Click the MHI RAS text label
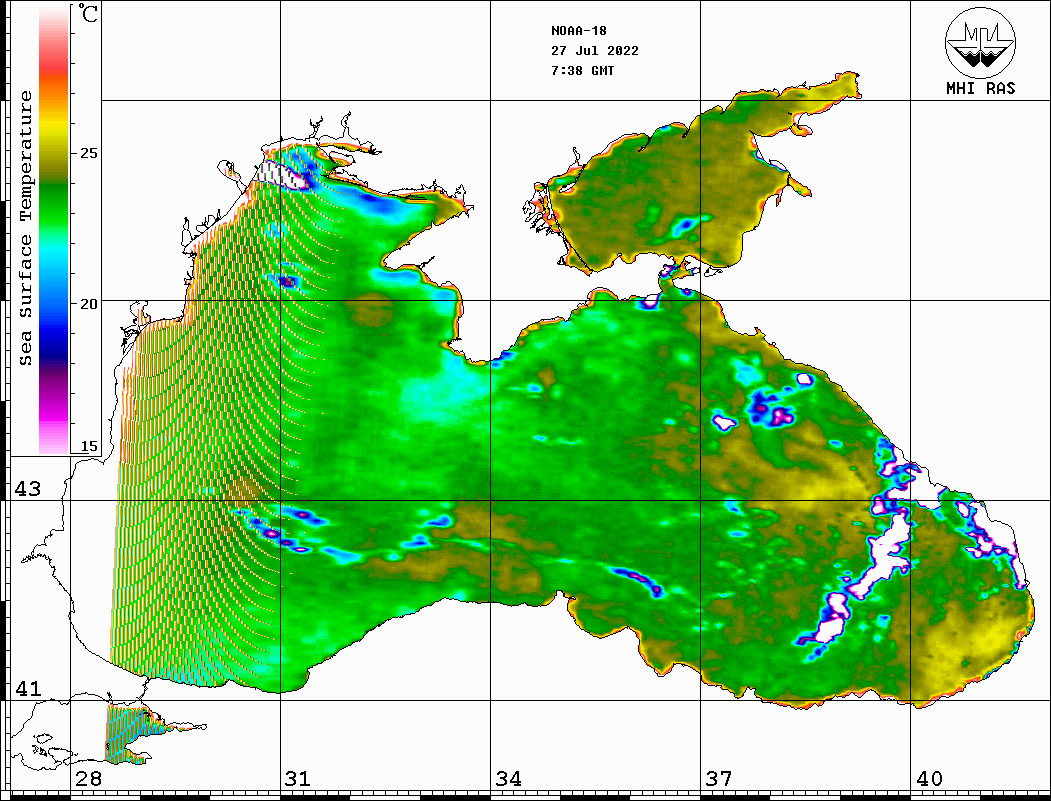The height and width of the screenshot is (801, 1051). pyautogui.click(x=981, y=88)
